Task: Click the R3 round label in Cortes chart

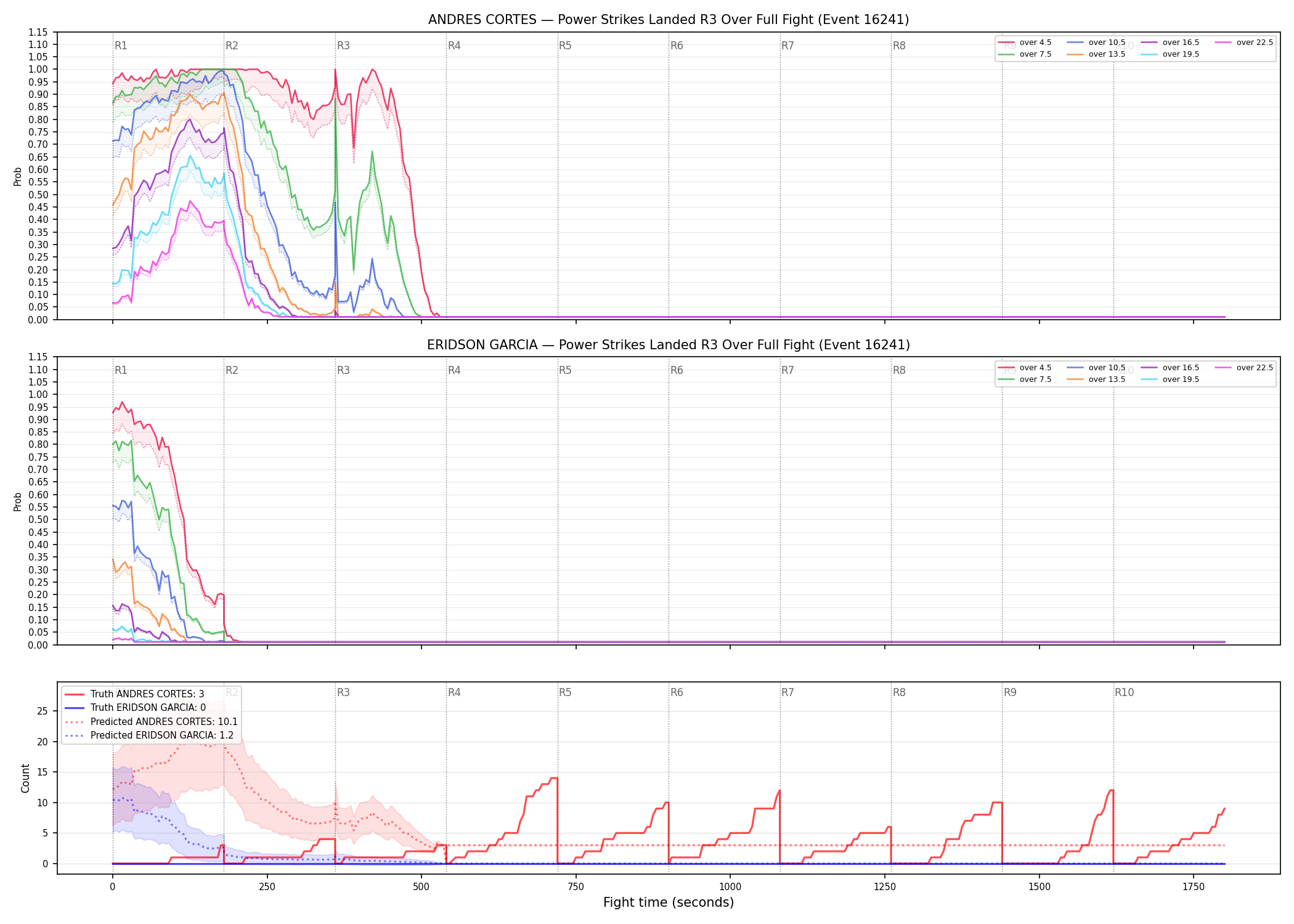Action: [x=343, y=46]
